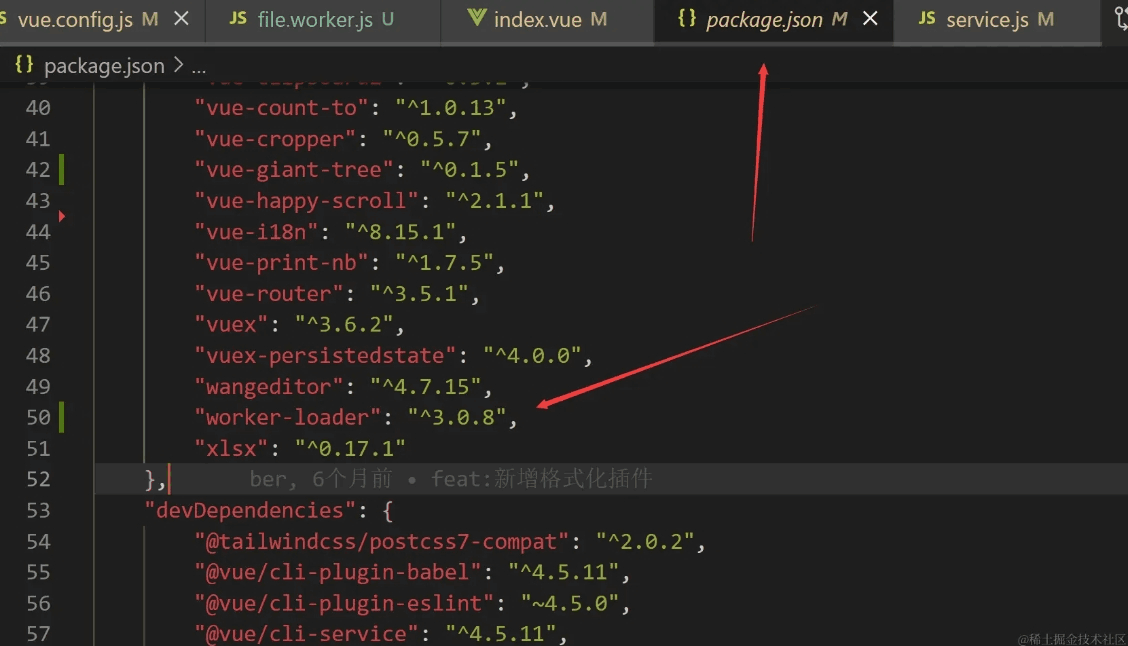Click line number 45
Screen dimensions: 1128x646
(x=38, y=263)
